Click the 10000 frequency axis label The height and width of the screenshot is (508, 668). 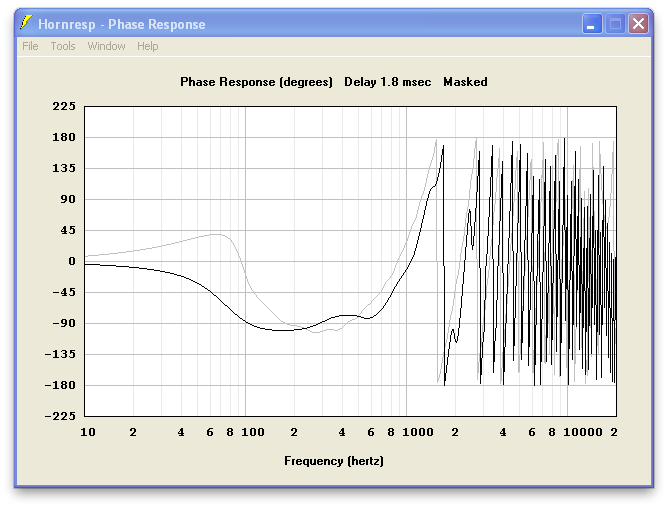click(583, 432)
